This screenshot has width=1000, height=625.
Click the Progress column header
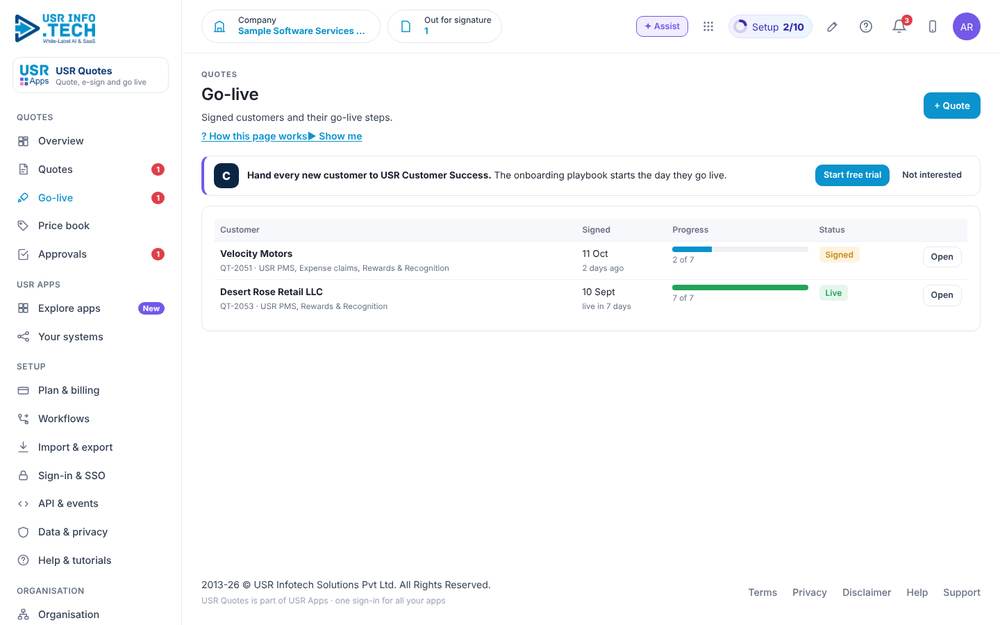[x=690, y=230]
